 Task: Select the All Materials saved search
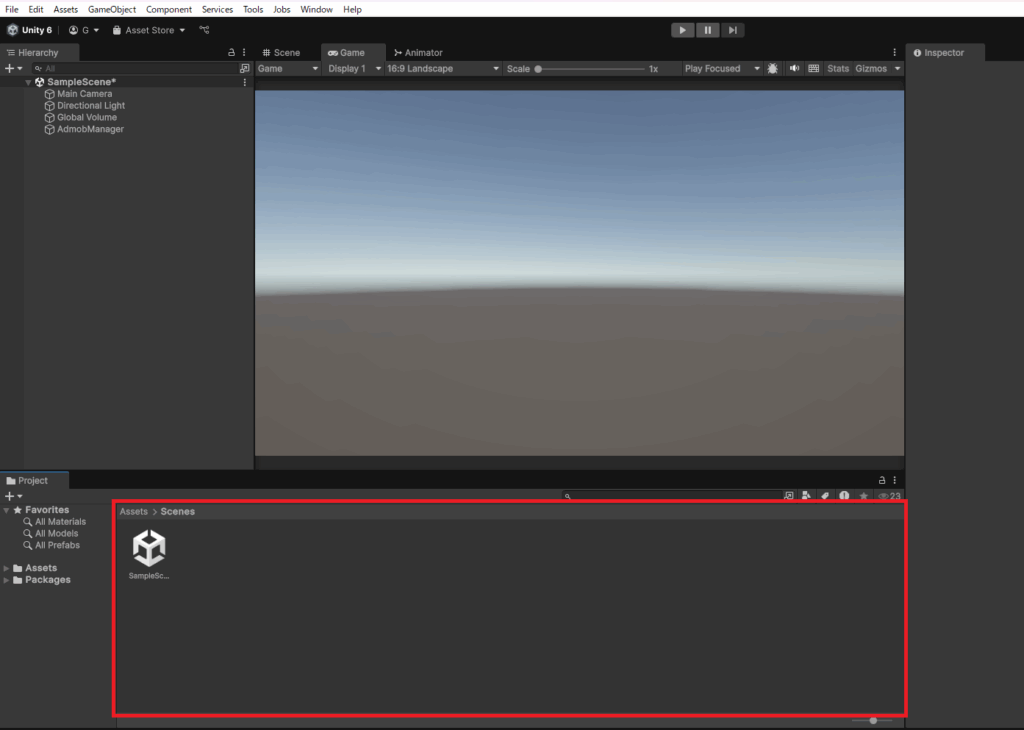click(60, 522)
